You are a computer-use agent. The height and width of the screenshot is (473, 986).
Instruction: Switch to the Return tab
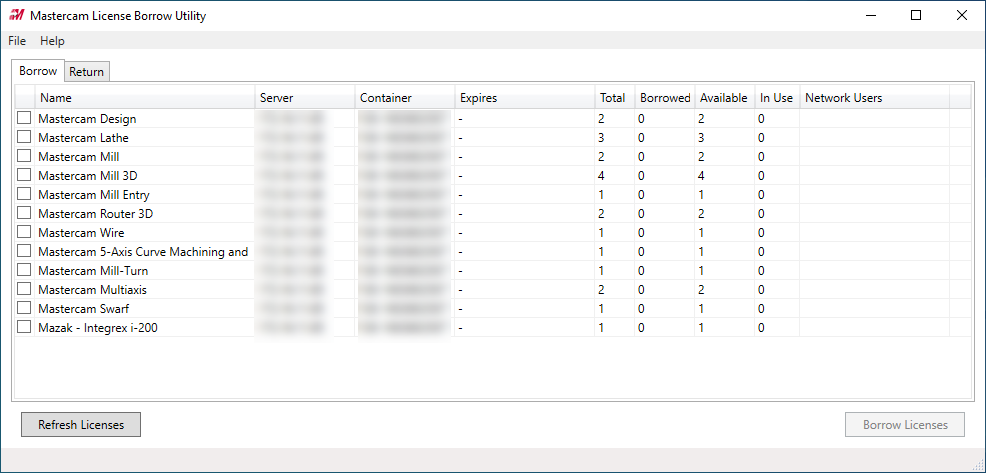(87, 72)
